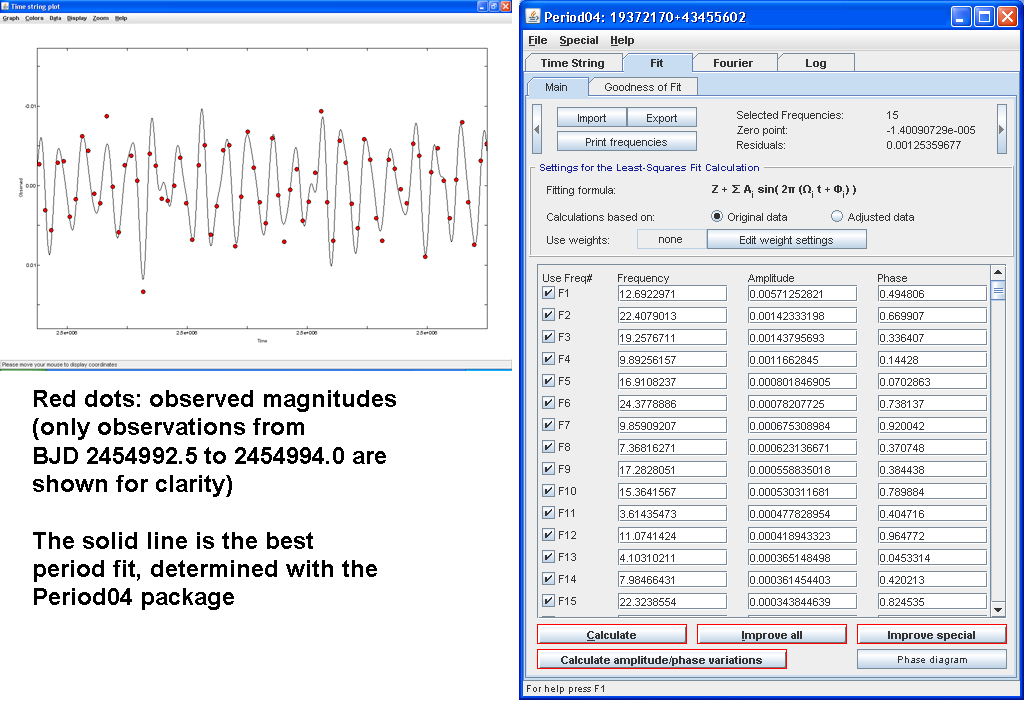This screenshot has width=1024, height=719.
Task: Switch to the Time String tab
Action: [x=573, y=63]
